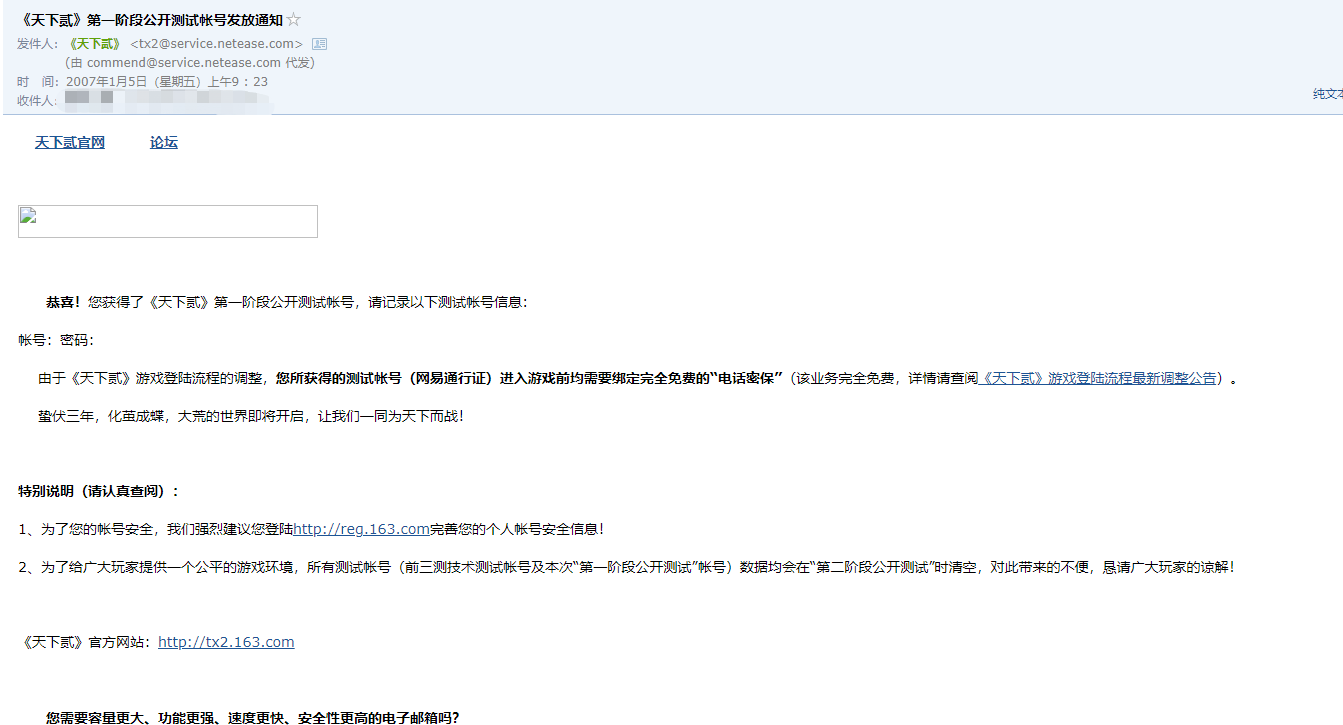The width and height of the screenshot is (1343, 725).
Task: Click the bold 电话密保 binding notice
Action: 529,379
